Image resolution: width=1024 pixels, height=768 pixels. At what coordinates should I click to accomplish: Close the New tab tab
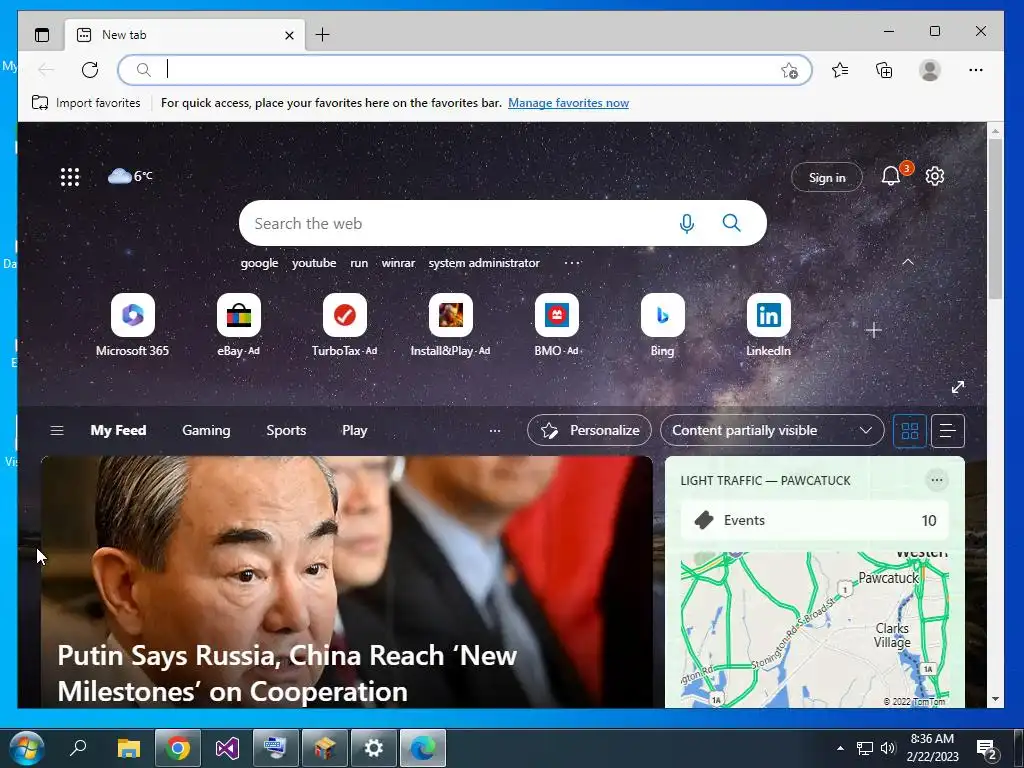[289, 35]
